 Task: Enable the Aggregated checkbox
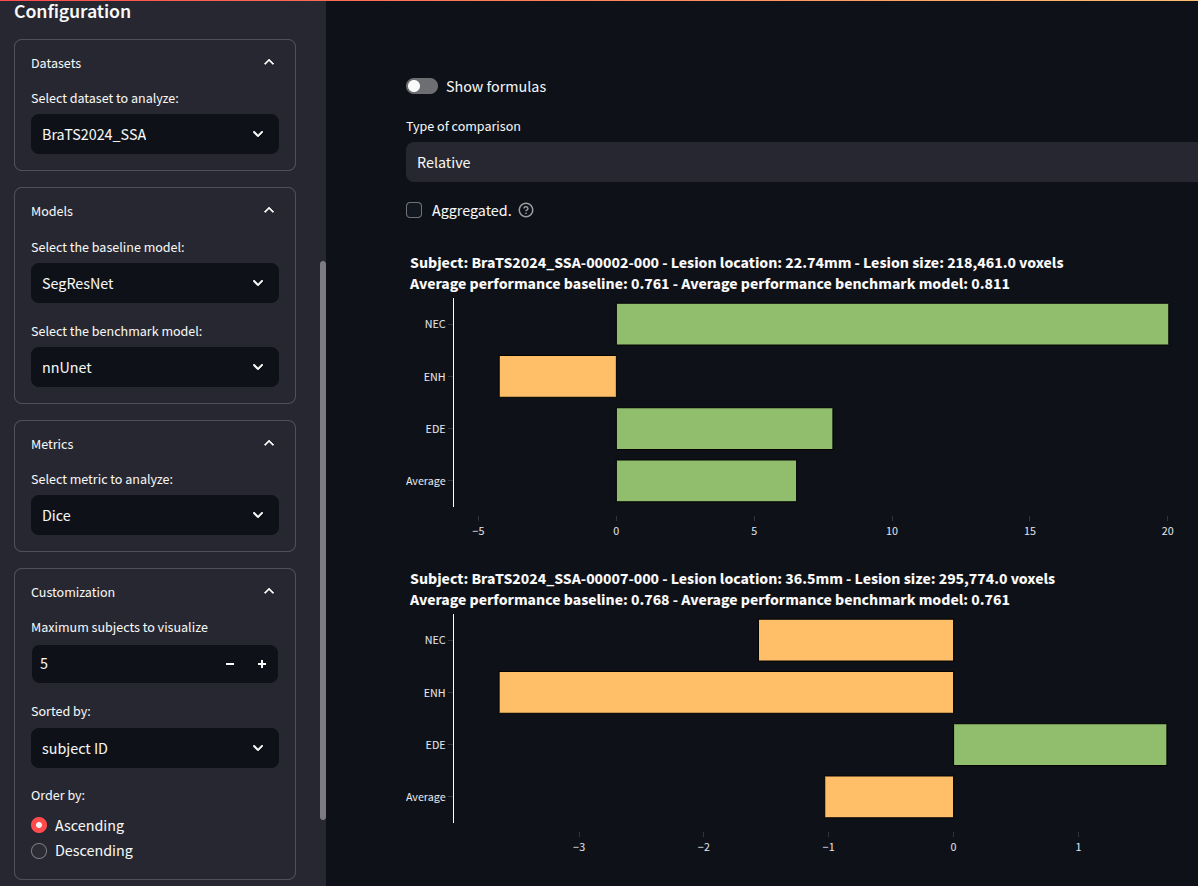tap(414, 211)
